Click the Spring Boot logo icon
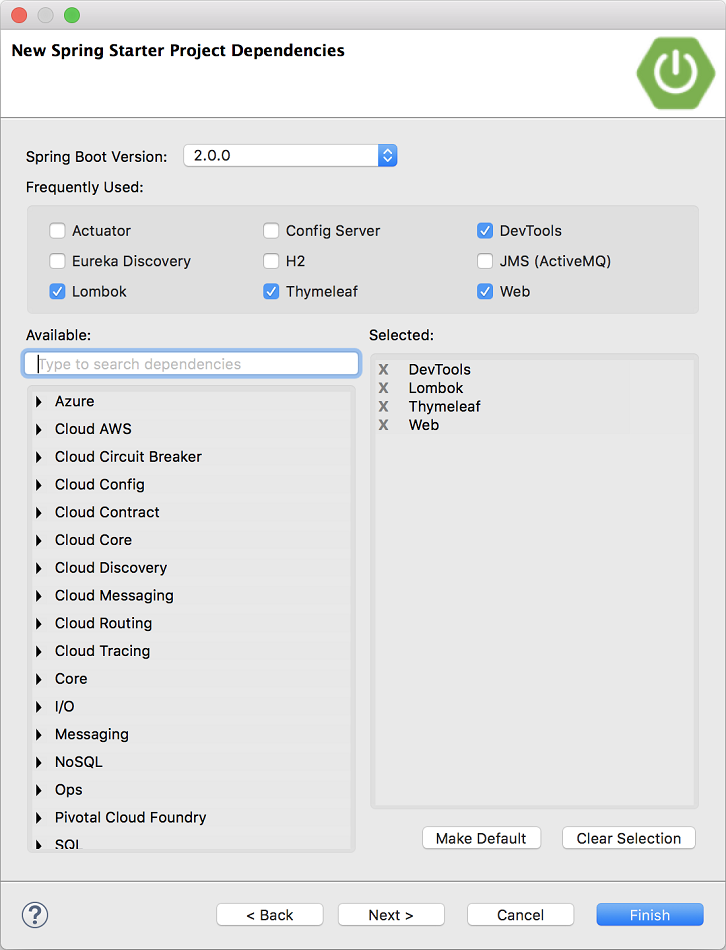The image size is (726, 950). tap(675, 73)
